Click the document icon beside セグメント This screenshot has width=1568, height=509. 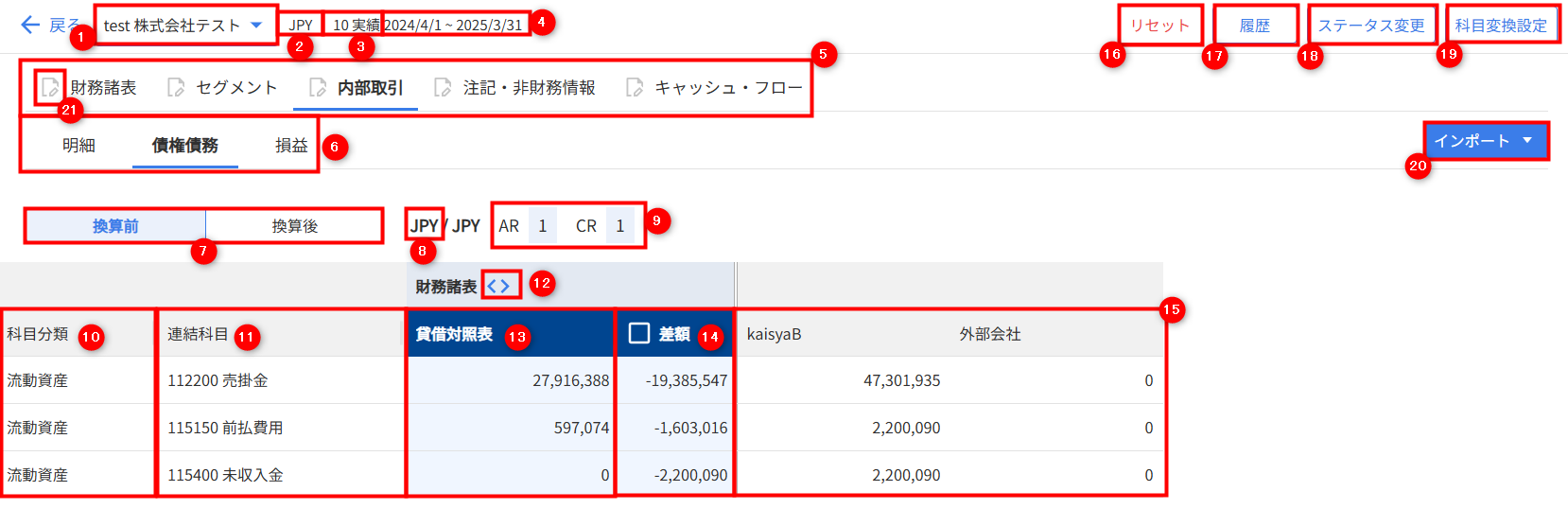(176, 88)
